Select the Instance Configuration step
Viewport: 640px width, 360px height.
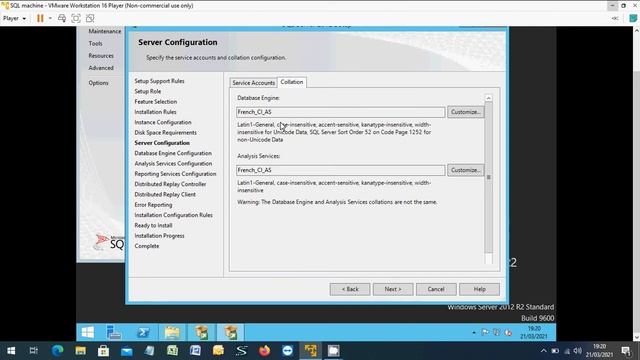(163, 122)
